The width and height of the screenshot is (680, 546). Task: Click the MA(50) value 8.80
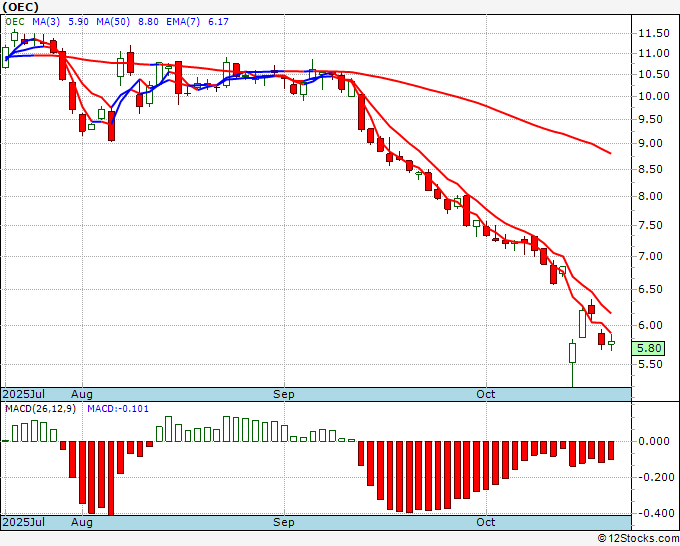148,22
